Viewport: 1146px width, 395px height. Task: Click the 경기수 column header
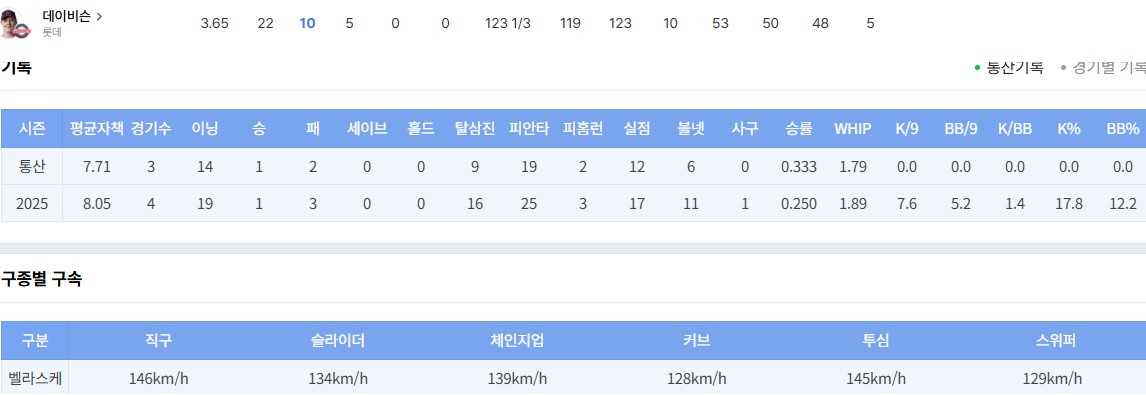click(x=151, y=129)
